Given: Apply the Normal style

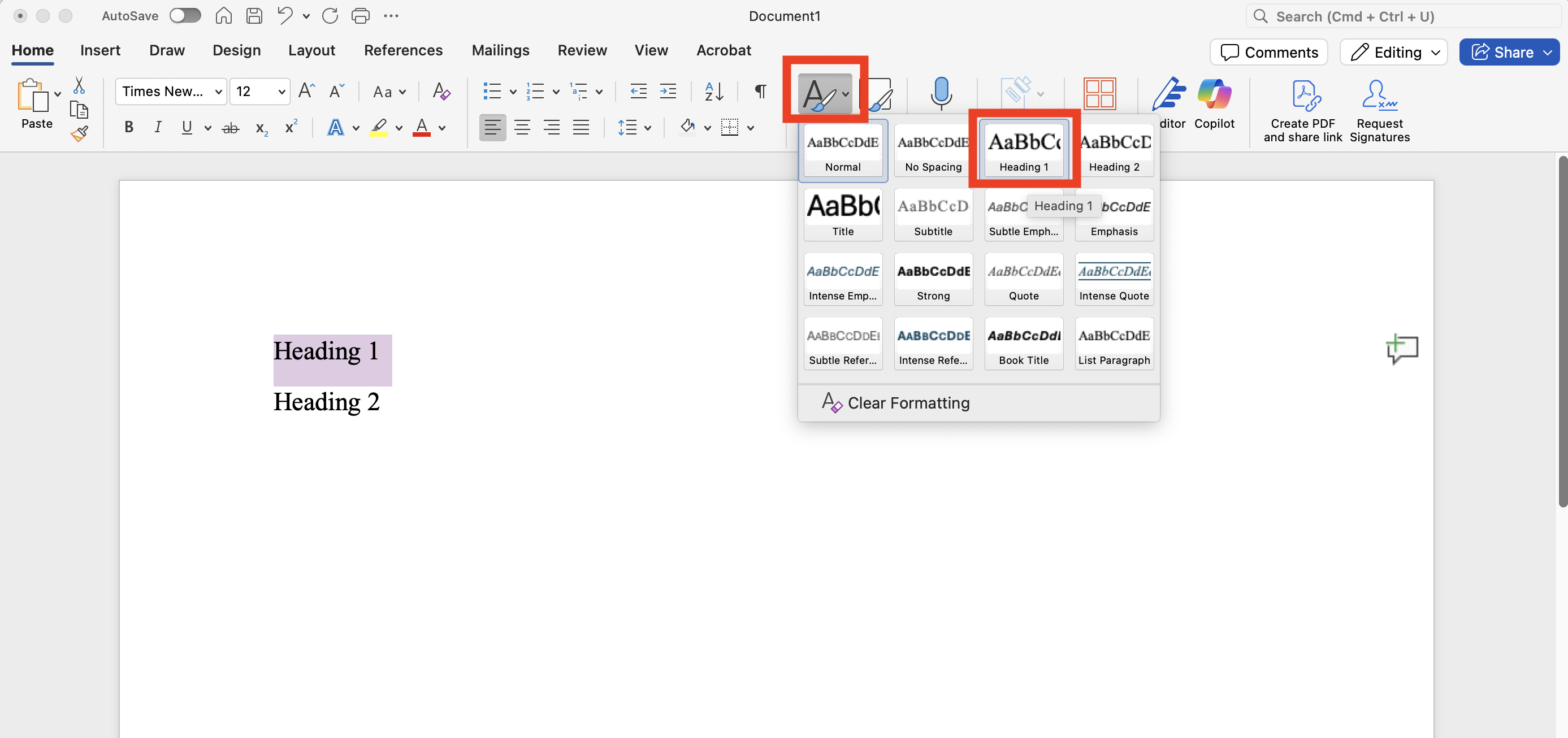Looking at the screenshot, I should [x=842, y=150].
